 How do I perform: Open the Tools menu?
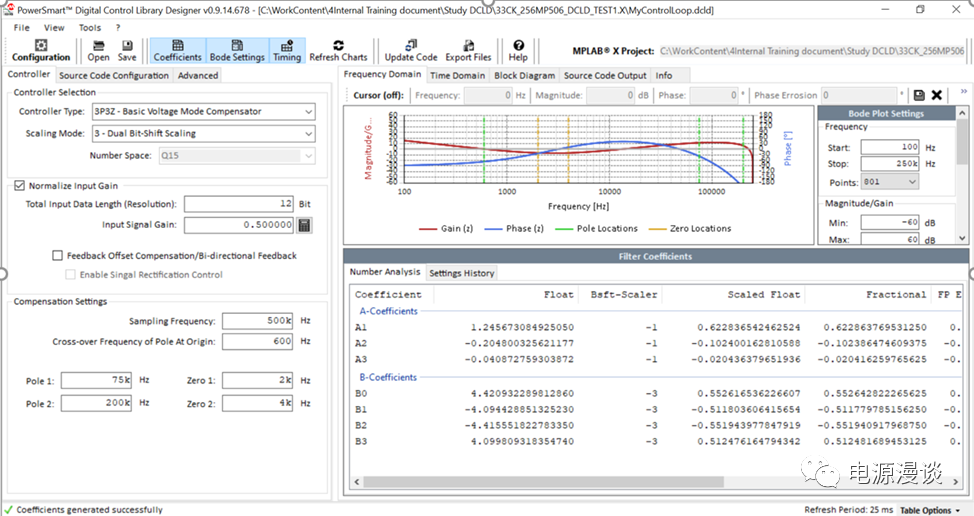pyautogui.click(x=90, y=28)
